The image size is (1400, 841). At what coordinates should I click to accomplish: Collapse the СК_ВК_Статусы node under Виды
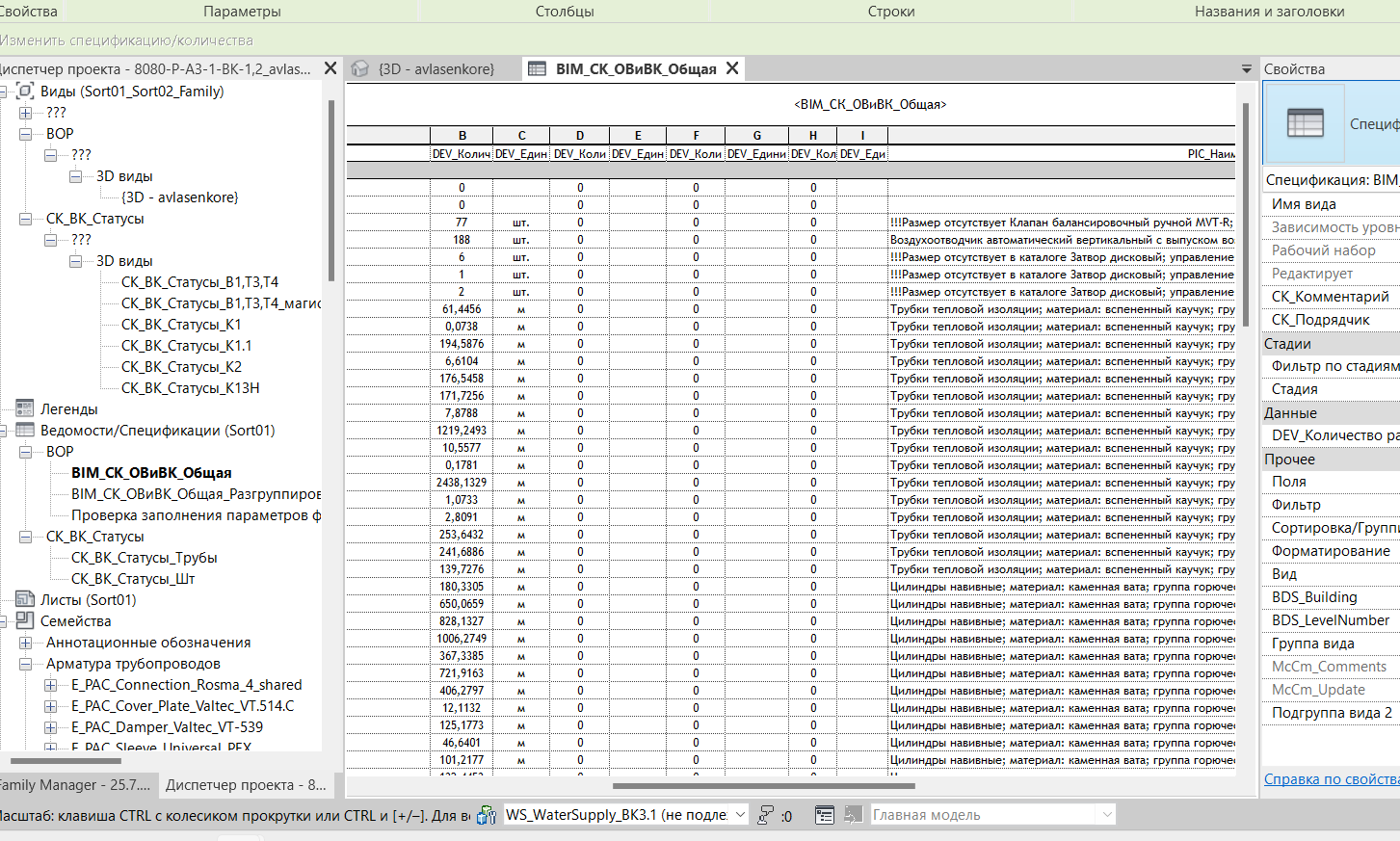tap(26, 219)
